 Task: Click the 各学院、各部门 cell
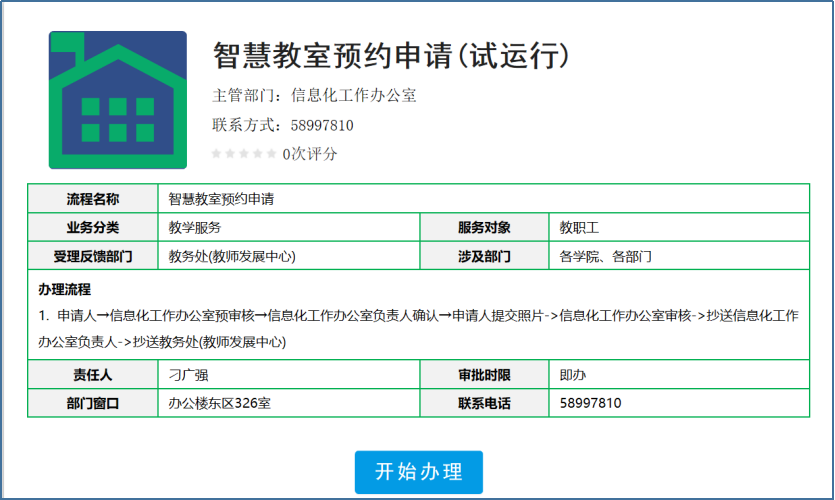(606, 256)
